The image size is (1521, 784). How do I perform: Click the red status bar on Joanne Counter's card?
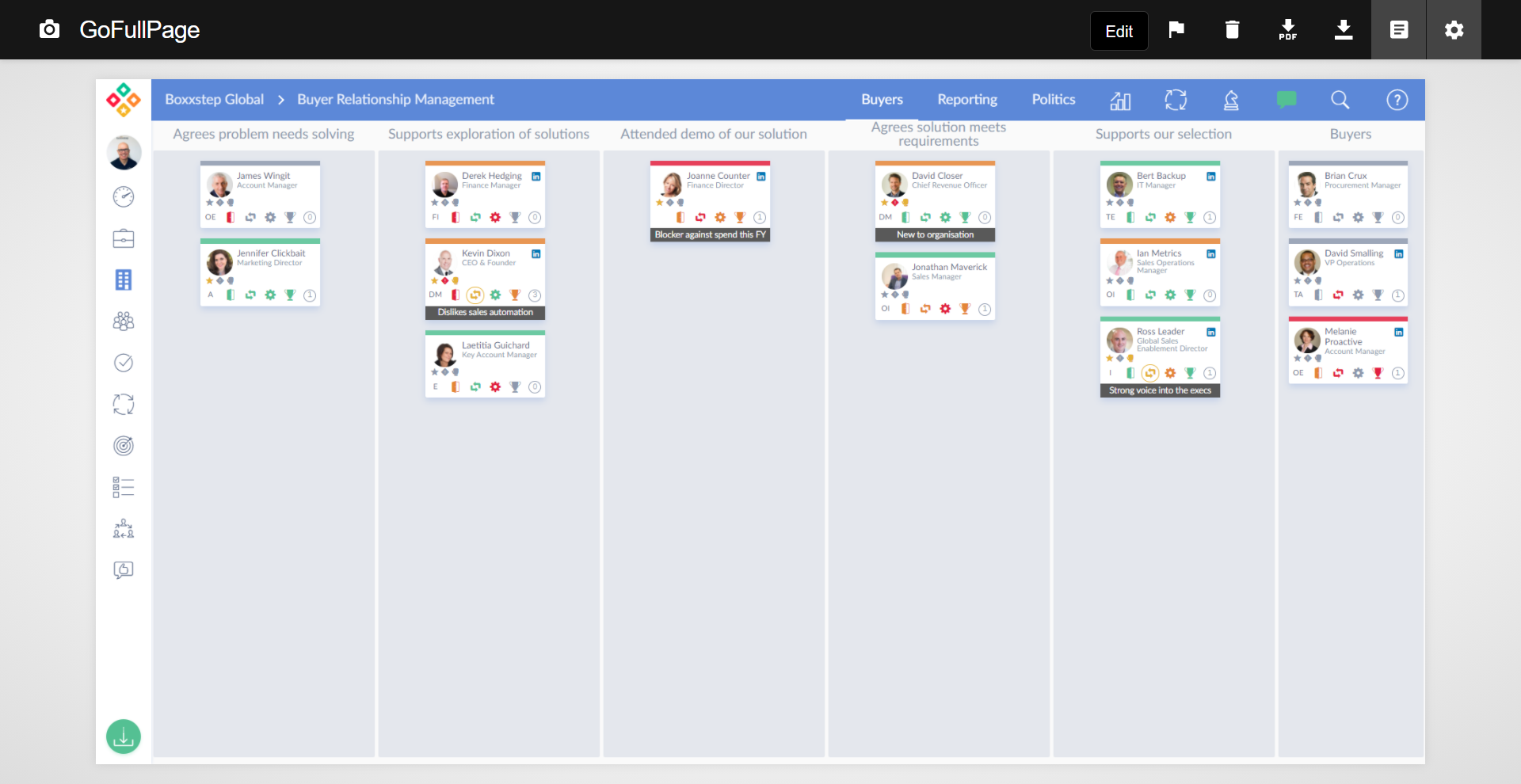710,163
